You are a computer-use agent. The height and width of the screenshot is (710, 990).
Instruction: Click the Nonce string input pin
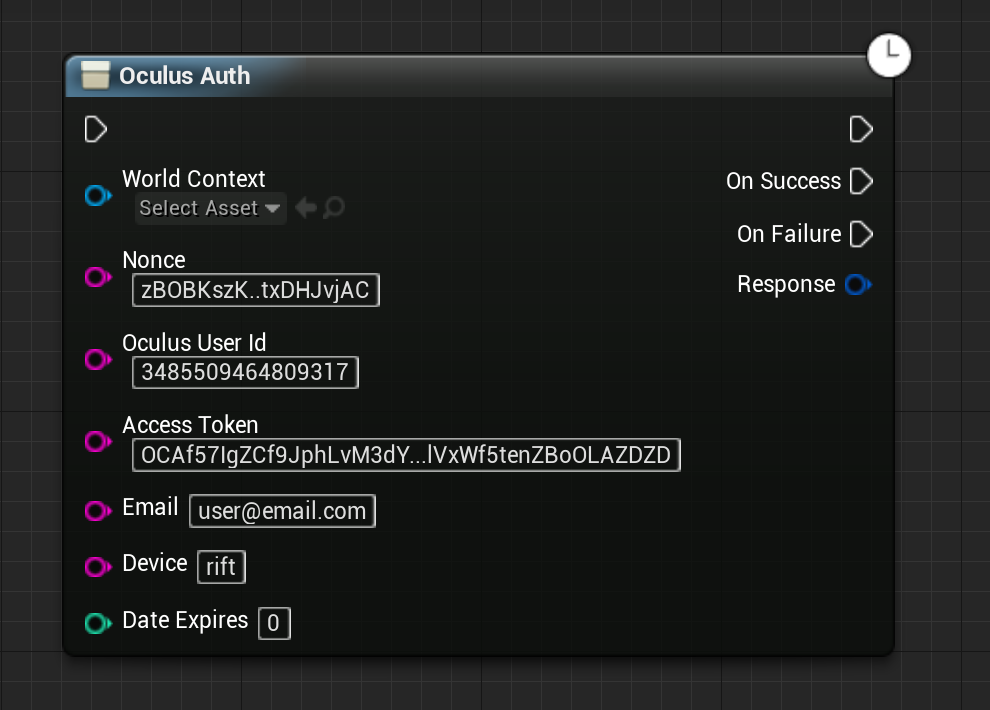(97, 277)
